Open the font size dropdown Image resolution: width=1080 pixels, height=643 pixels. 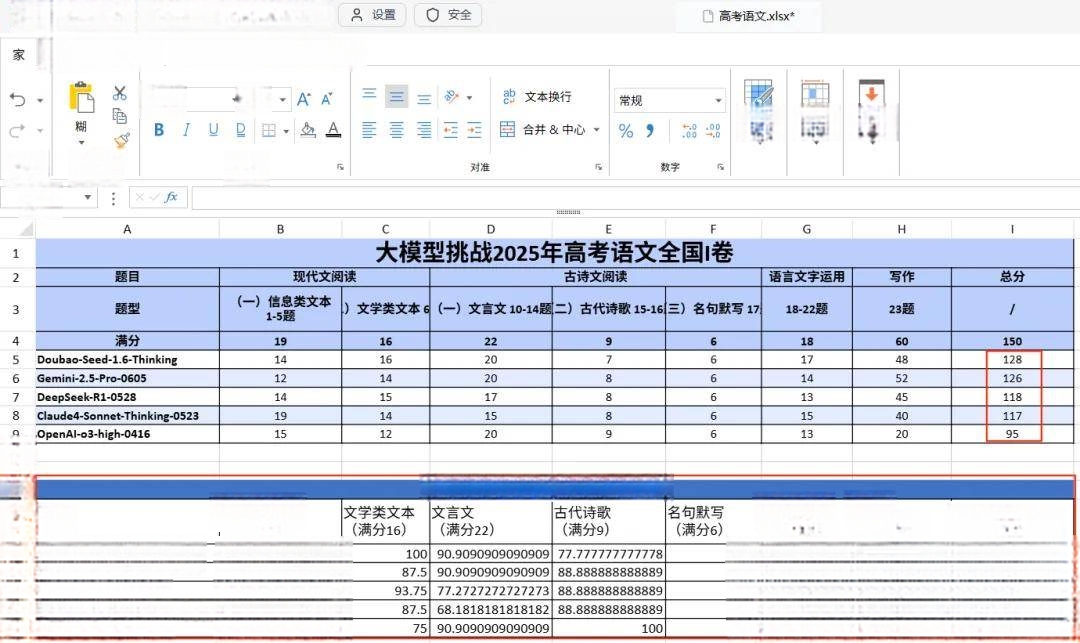tap(282, 100)
